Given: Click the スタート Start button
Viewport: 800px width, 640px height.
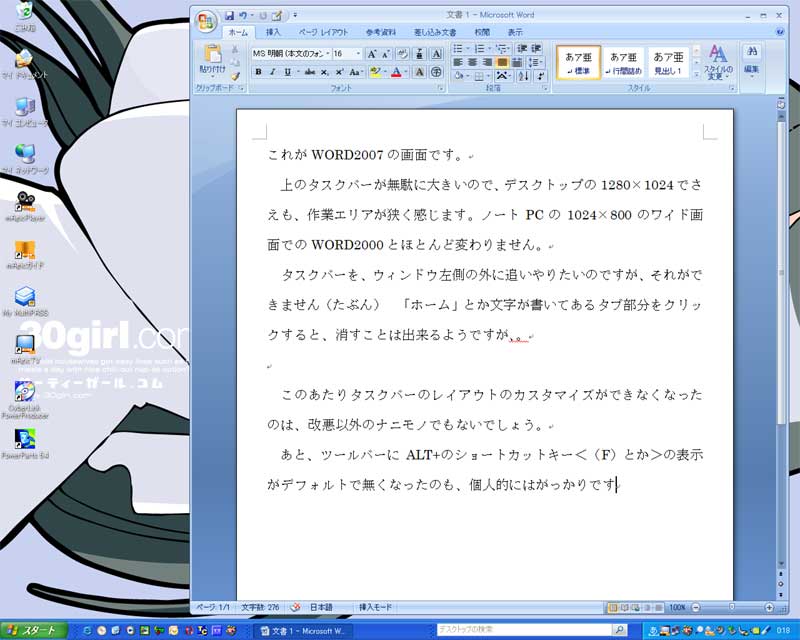Looking at the screenshot, I should (34, 630).
